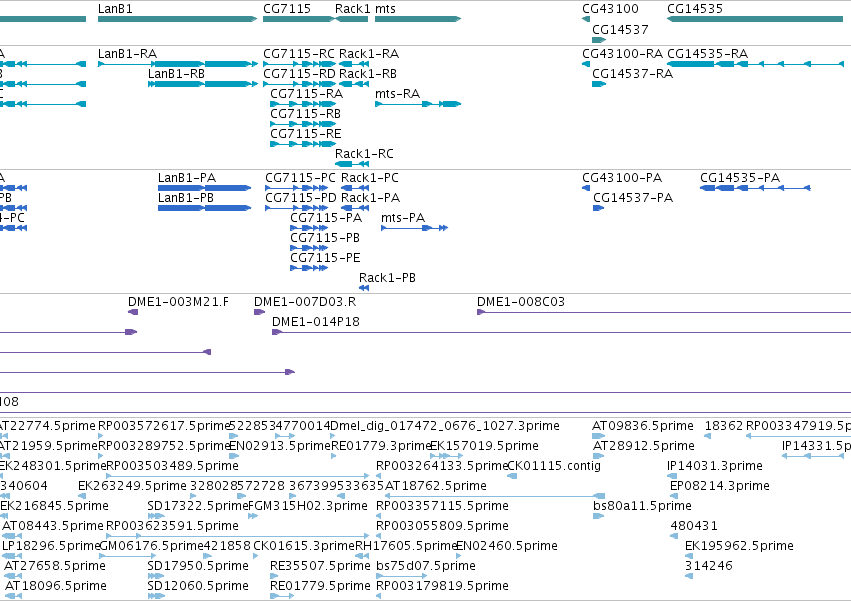The image size is (851, 601).
Task: Select the CK01115.contig EST feature
Action: coord(512,476)
